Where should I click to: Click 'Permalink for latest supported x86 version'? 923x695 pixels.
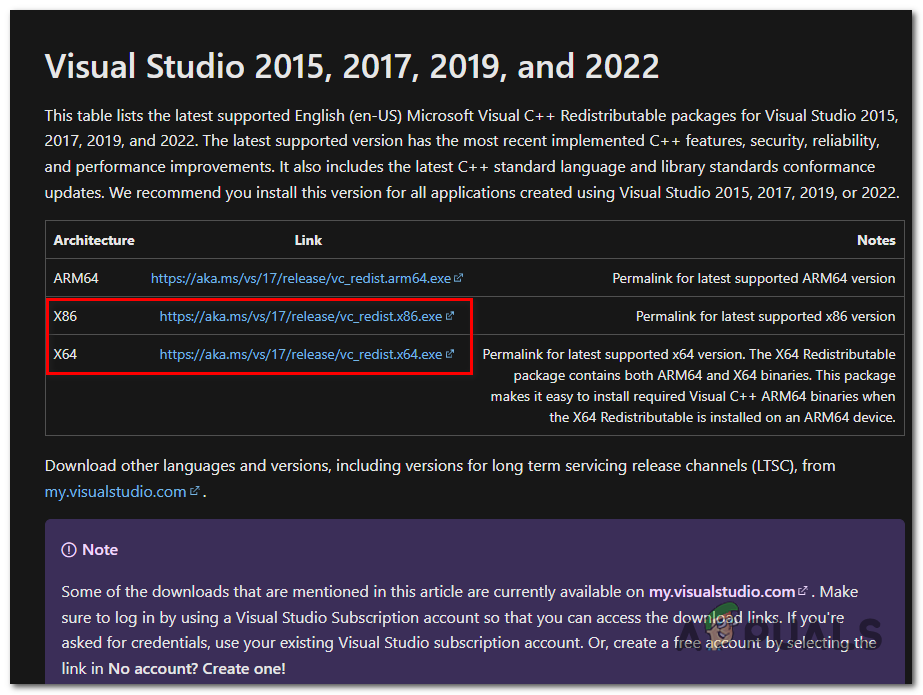point(765,317)
